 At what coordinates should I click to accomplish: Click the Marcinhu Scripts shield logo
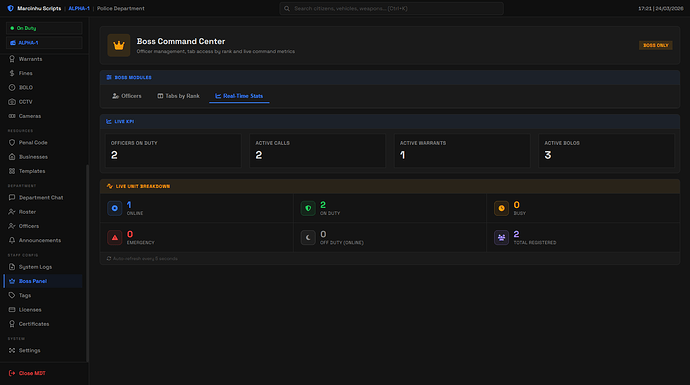click(x=11, y=8)
